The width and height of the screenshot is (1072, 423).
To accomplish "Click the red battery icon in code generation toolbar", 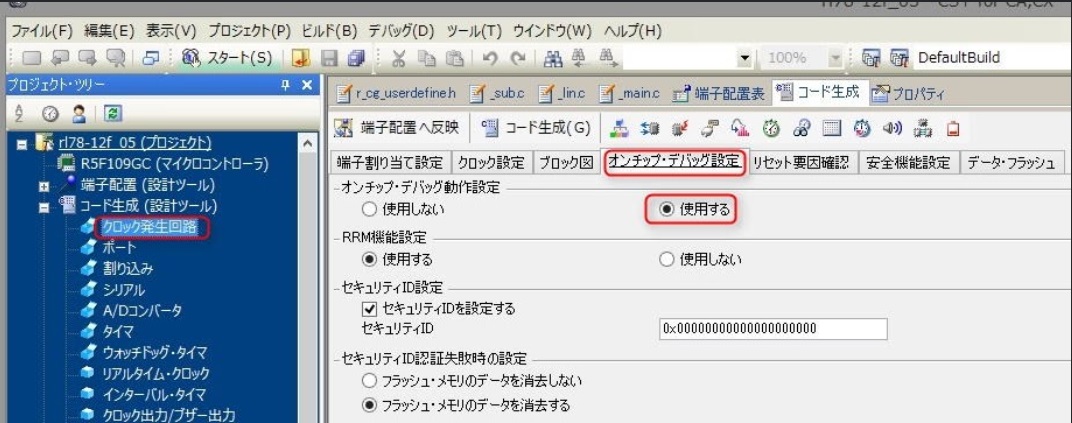I will [x=952, y=128].
